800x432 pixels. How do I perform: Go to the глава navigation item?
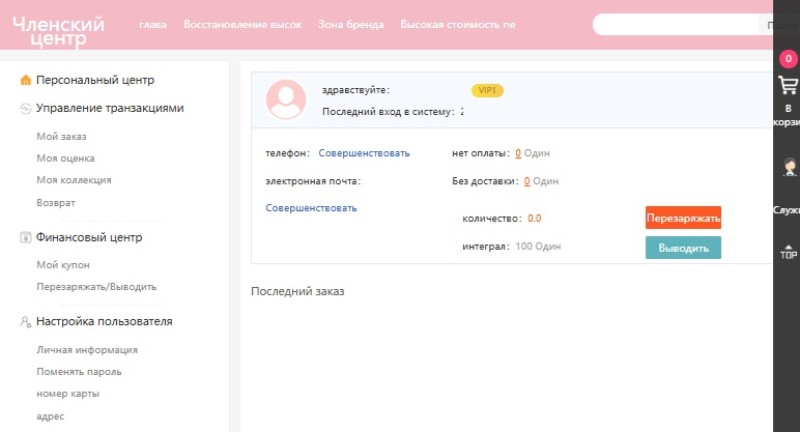(x=153, y=24)
